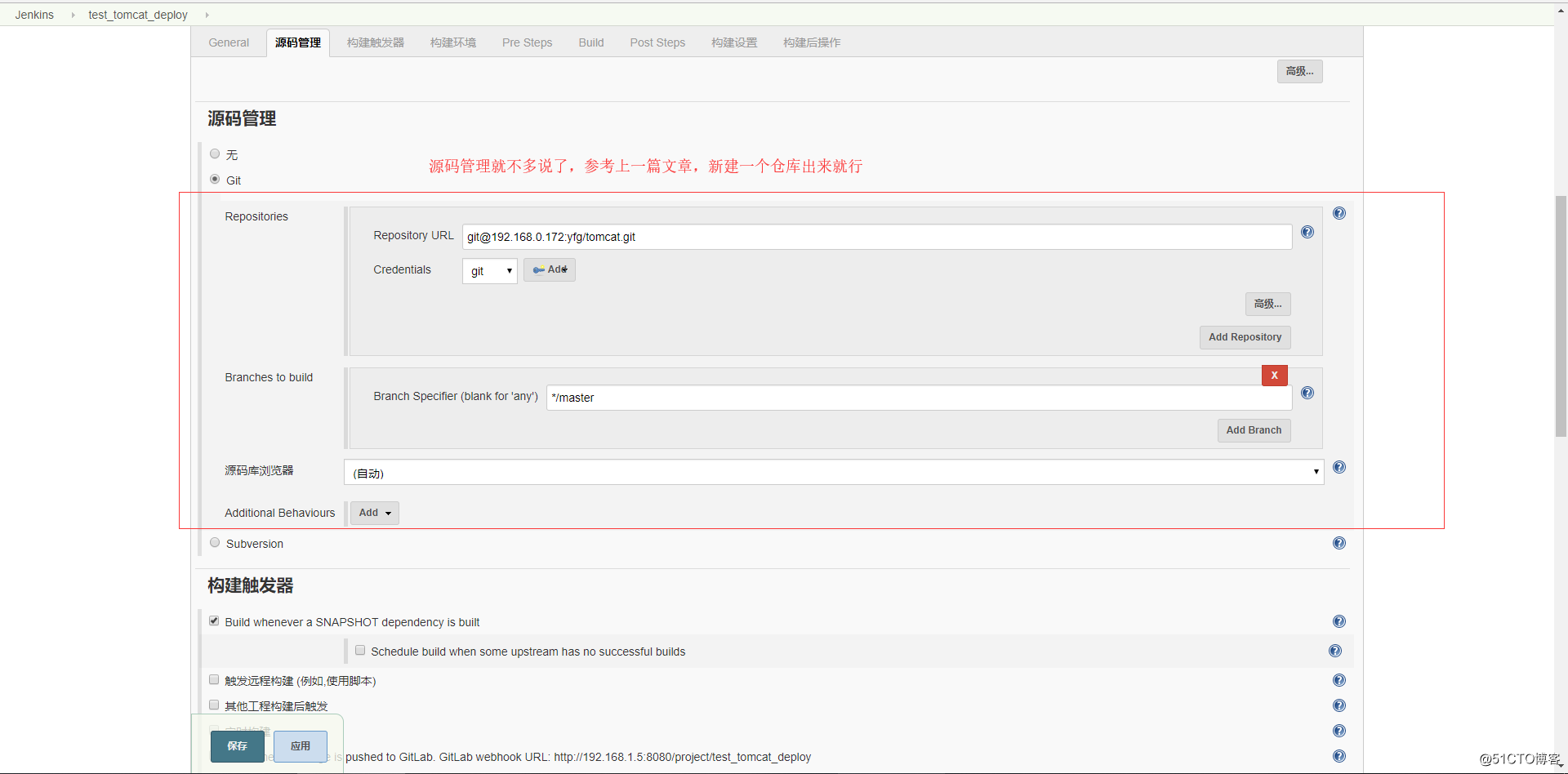
Task: Click the page vertical scrollbar thumb
Action: point(1561,317)
